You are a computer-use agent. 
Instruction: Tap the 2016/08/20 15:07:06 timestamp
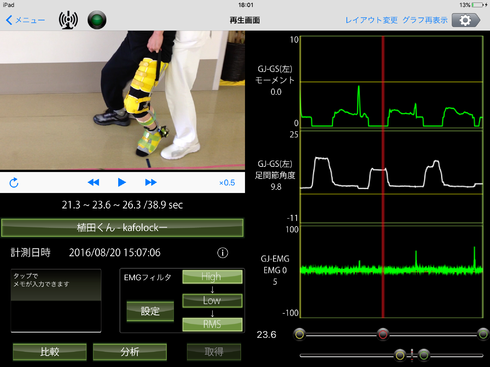point(115,253)
